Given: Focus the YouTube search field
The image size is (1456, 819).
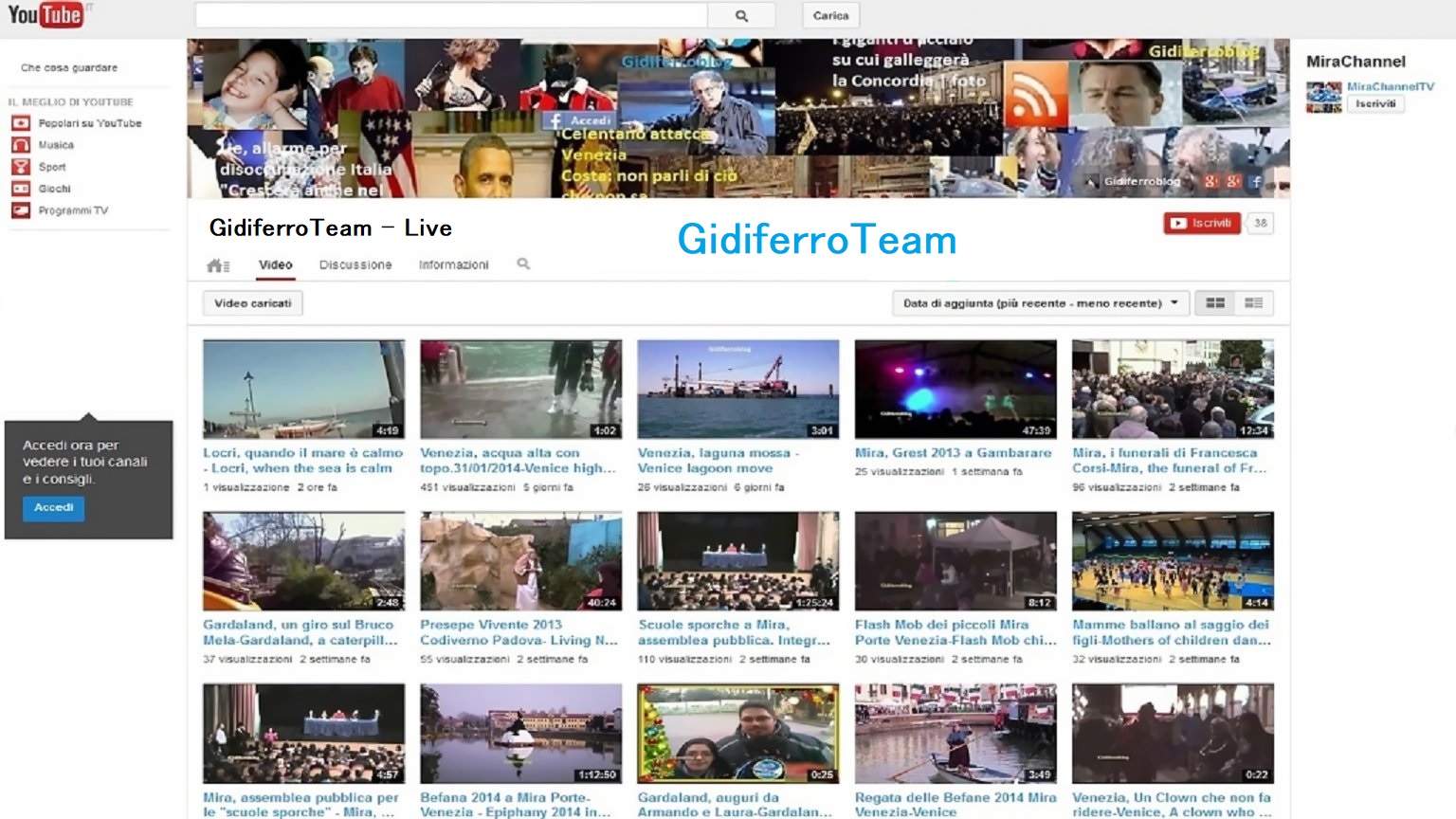Looking at the screenshot, I should (x=451, y=15).
